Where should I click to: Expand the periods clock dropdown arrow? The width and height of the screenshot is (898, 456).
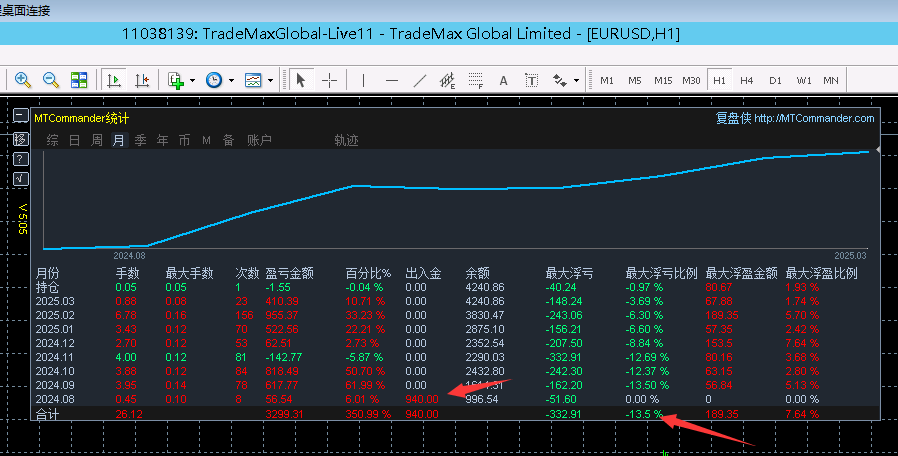[x=231, y=81]
